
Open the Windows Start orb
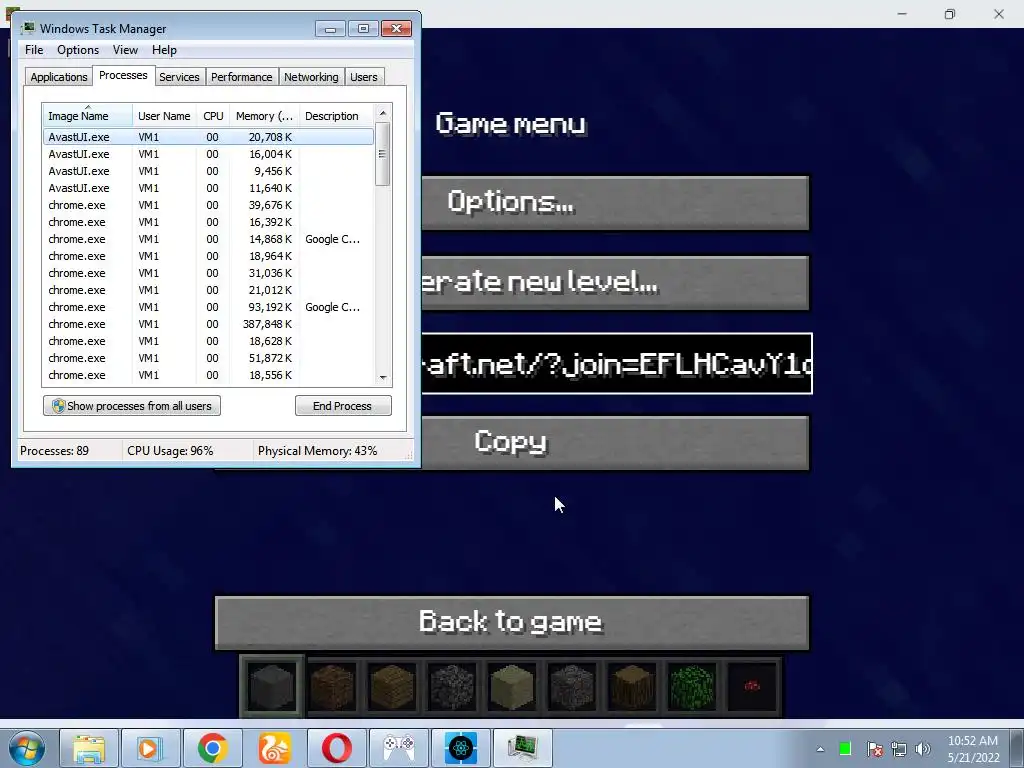click(x=27, y=748)
